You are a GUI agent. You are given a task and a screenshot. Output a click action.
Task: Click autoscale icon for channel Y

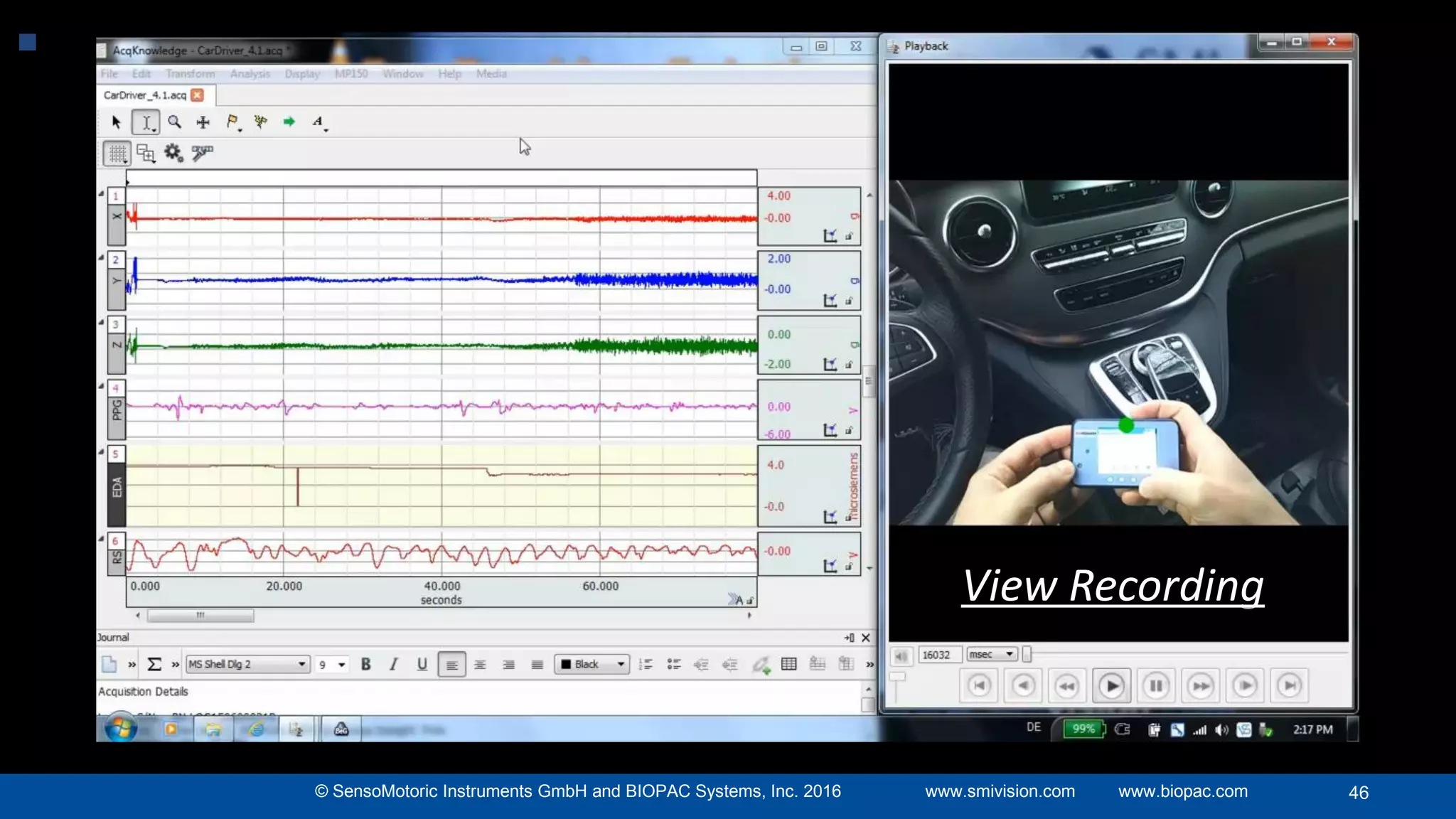[830, 301]
